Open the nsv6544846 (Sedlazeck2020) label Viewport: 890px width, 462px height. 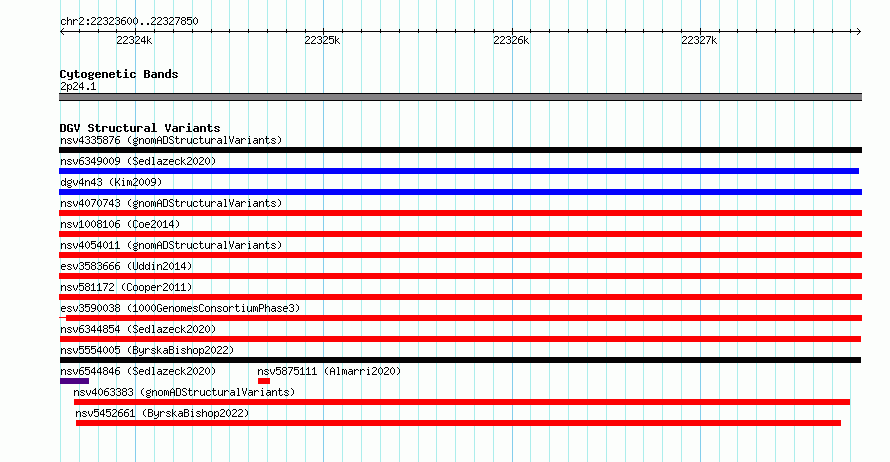(138, 371)
